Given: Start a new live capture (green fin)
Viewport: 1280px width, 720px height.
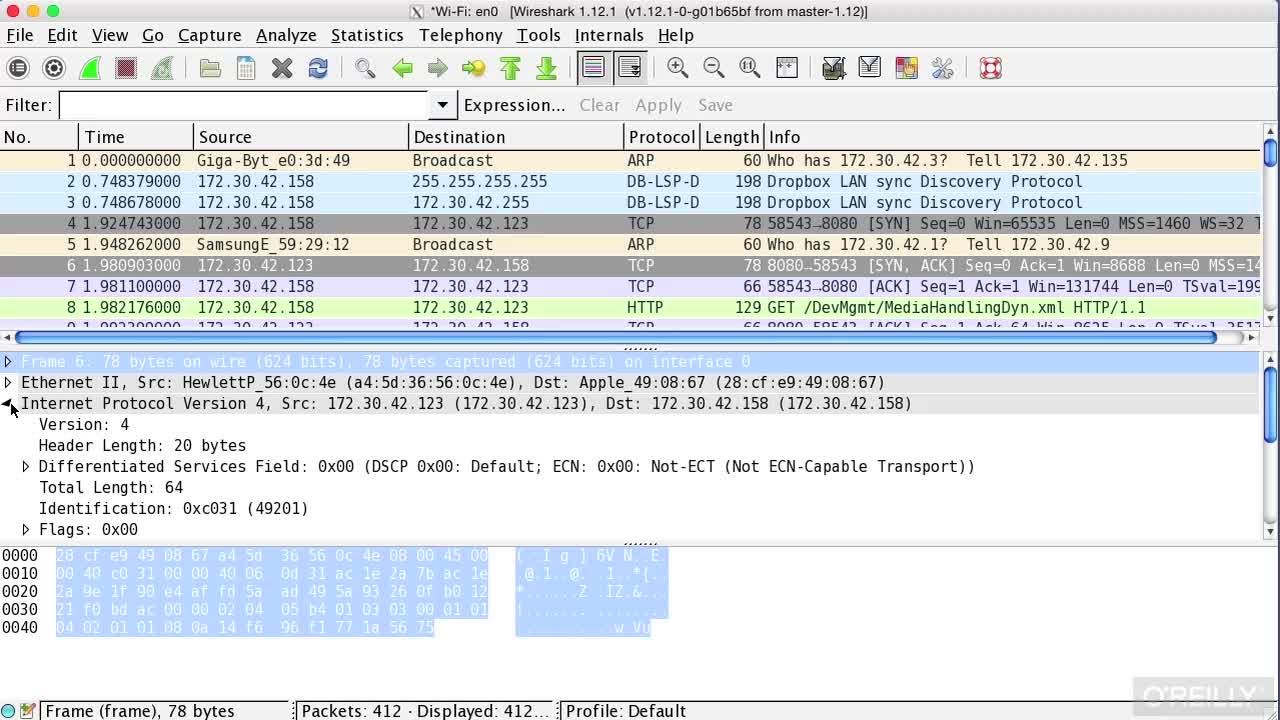Looking at the screenshot, I should click(90, 68).
